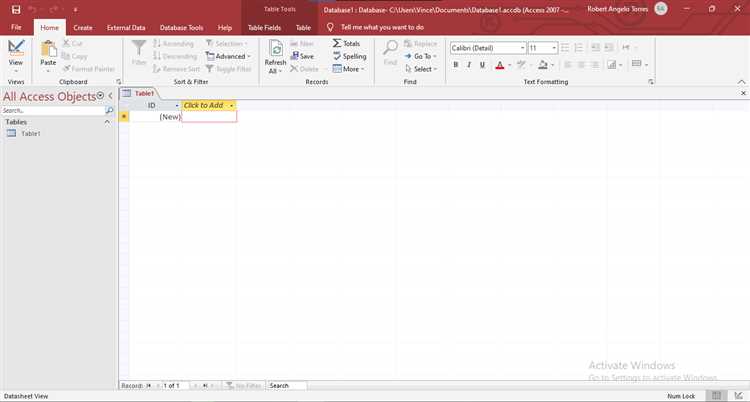
Task: Click Refresh All in Records group
Action: click(275, 56)
